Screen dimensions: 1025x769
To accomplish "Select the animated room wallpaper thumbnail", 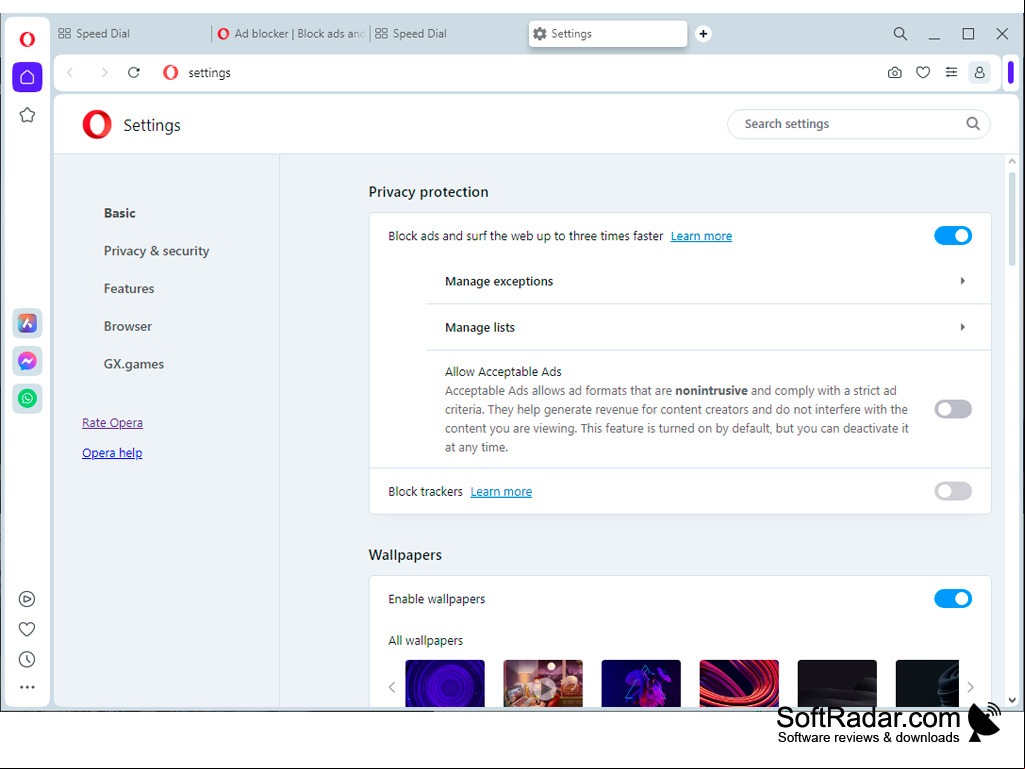I will tap(543, 683).
